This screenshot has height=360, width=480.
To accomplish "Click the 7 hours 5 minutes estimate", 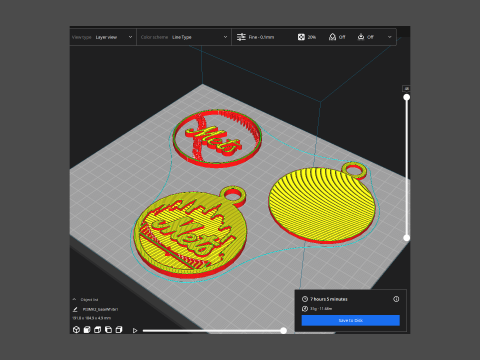I will (x=329, y=299).
